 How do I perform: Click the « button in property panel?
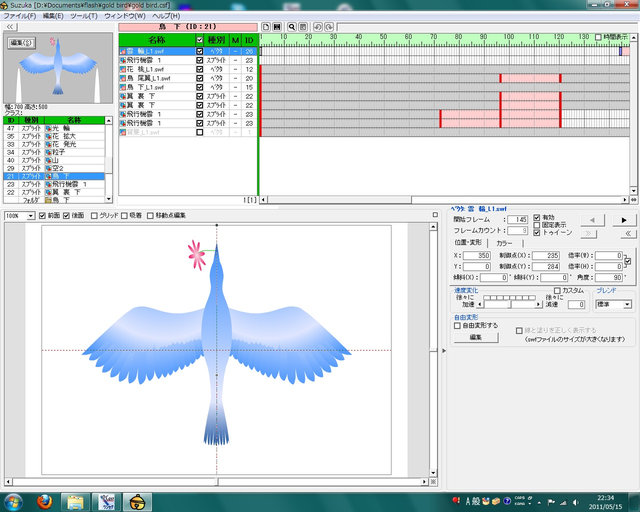(x=628, y=234)
